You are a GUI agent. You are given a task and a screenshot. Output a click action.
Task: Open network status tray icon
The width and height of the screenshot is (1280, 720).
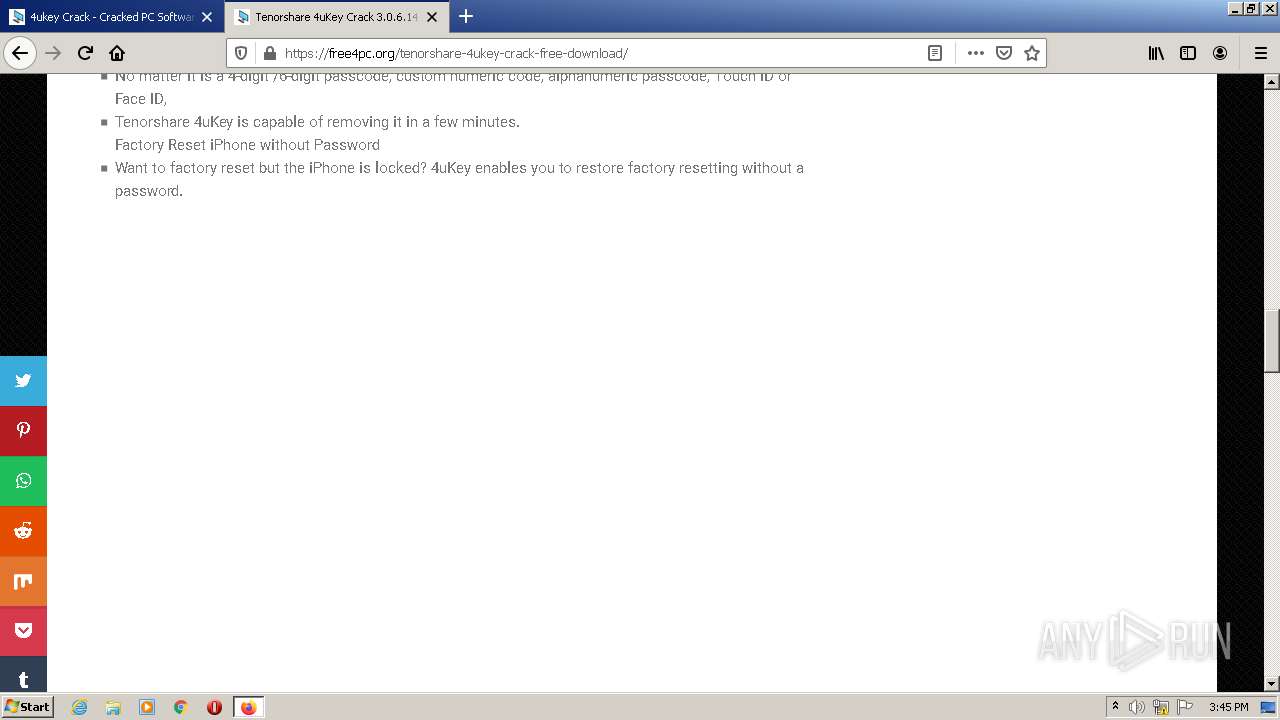point(1161,707)
